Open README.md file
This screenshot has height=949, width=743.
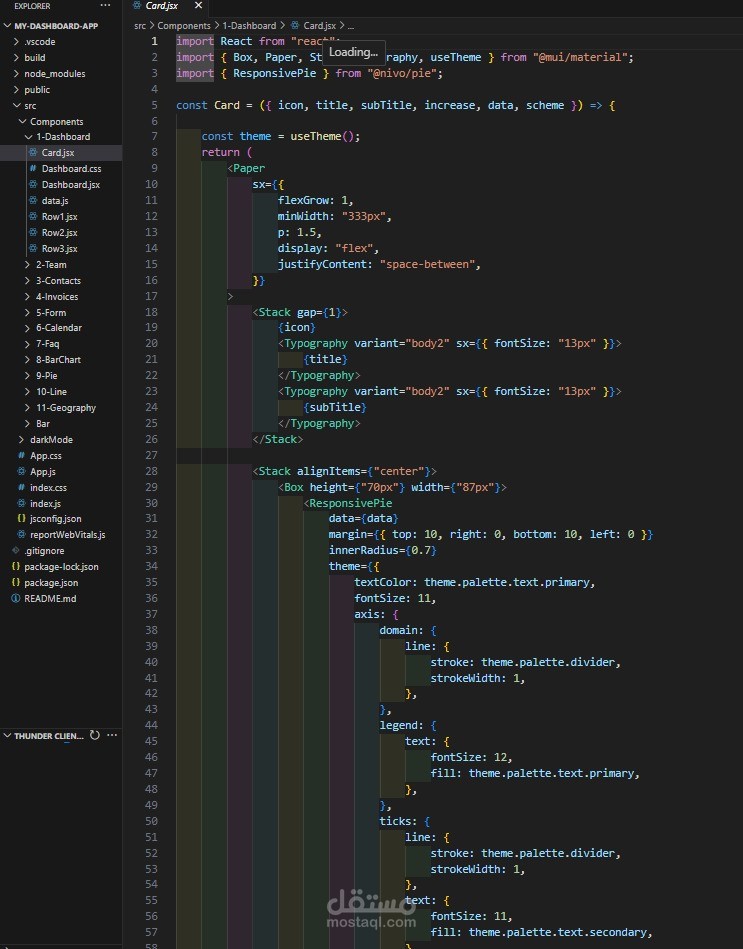[50, 599]
